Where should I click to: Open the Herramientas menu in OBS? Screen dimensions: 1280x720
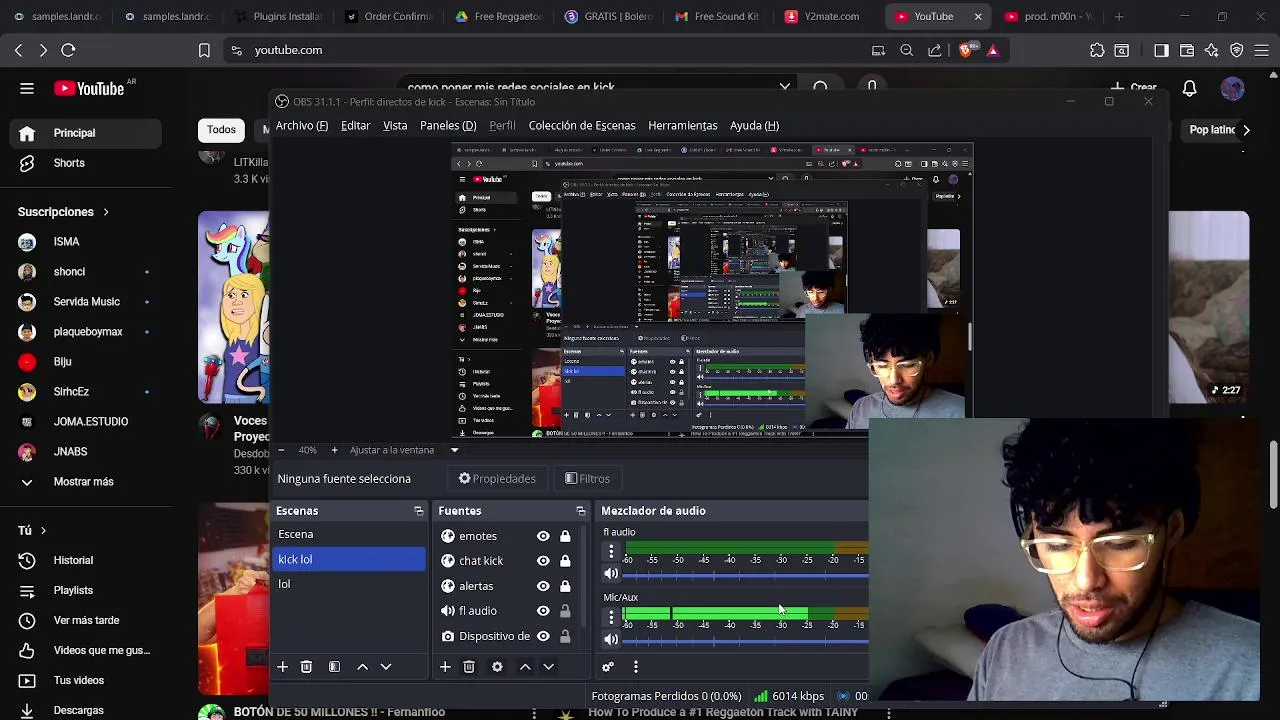point(683,126)
